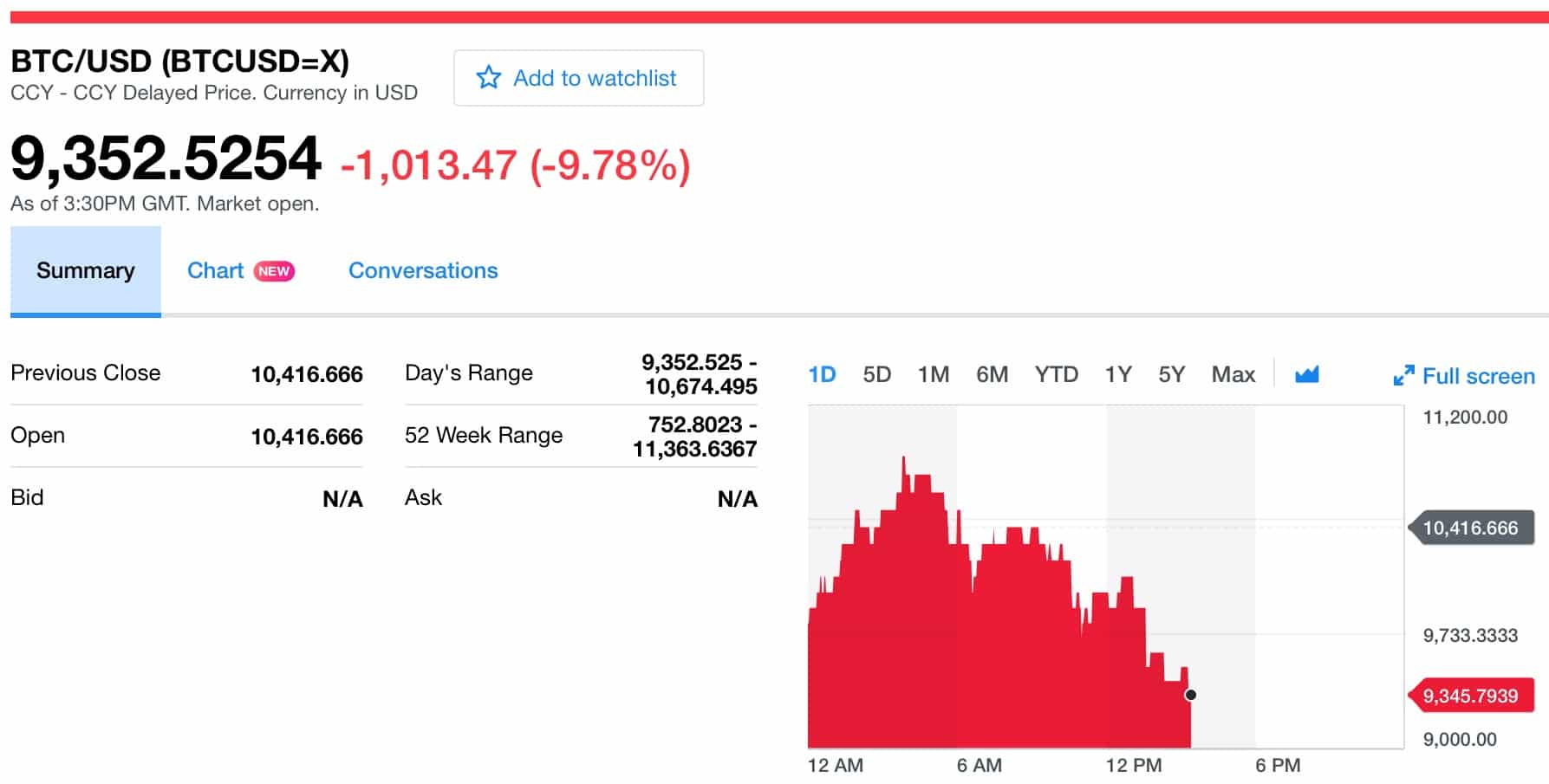Click the star icon beside Add to watchlist
The height and width of the screenshot is (784, 1549).
pos(488,78)
